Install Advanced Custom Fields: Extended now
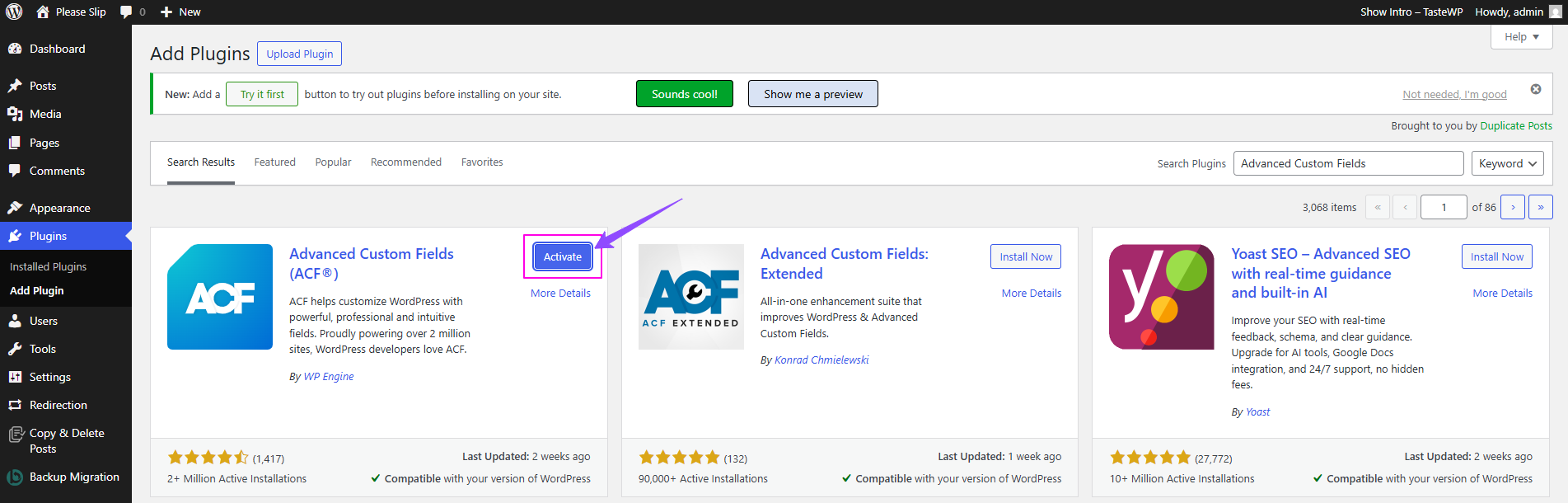This screenshot has width=1568, height=503. pos(1026,256)
